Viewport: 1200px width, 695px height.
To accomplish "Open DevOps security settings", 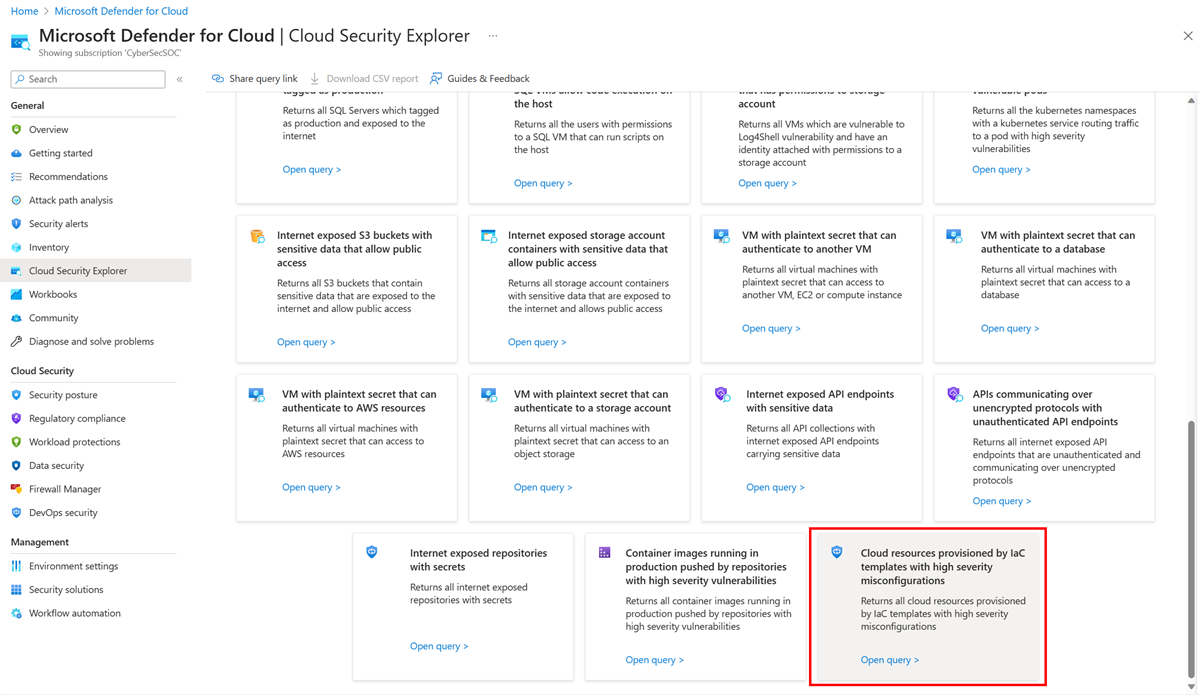I will (x=64, y=512).
